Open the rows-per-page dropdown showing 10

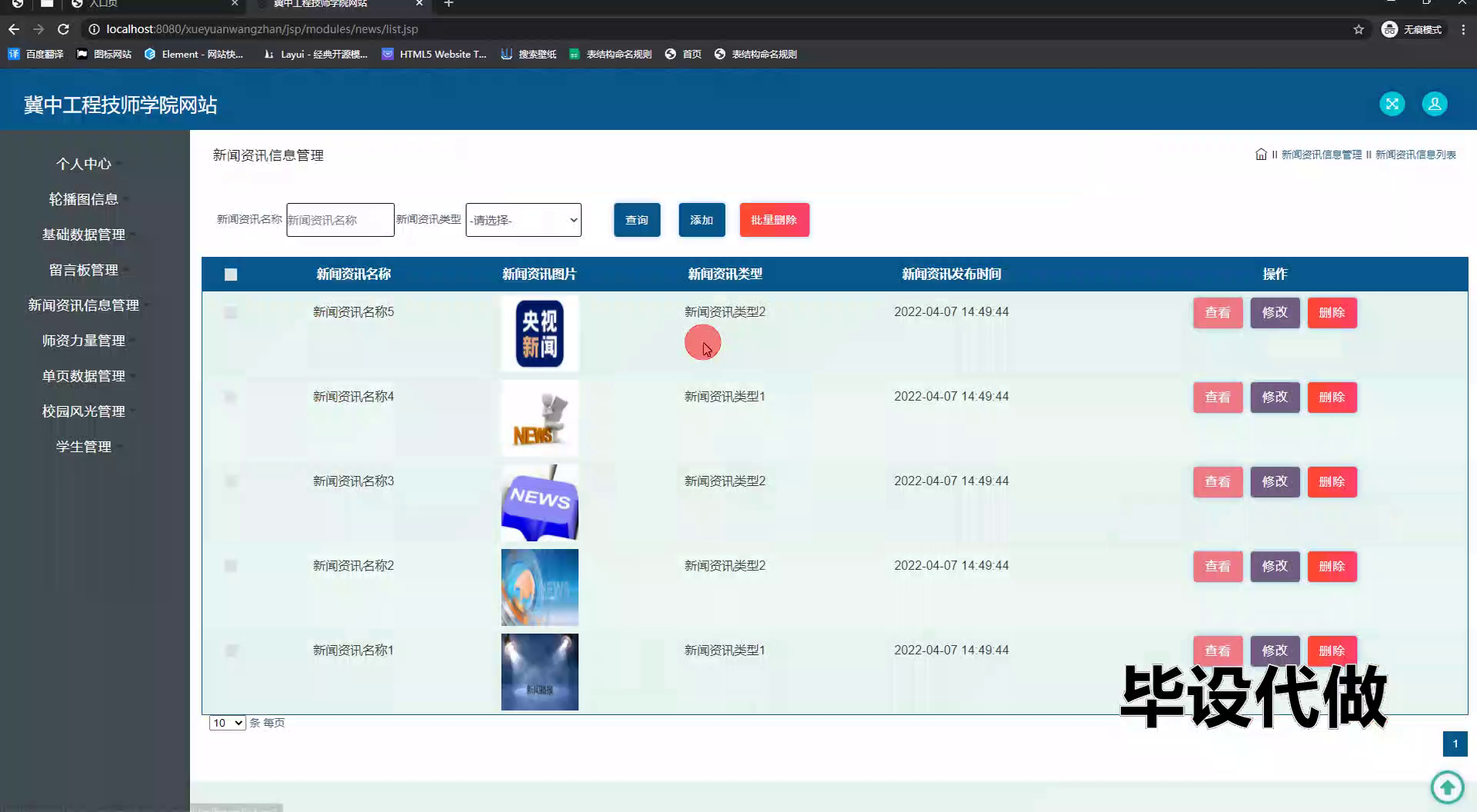coord(227,723)
